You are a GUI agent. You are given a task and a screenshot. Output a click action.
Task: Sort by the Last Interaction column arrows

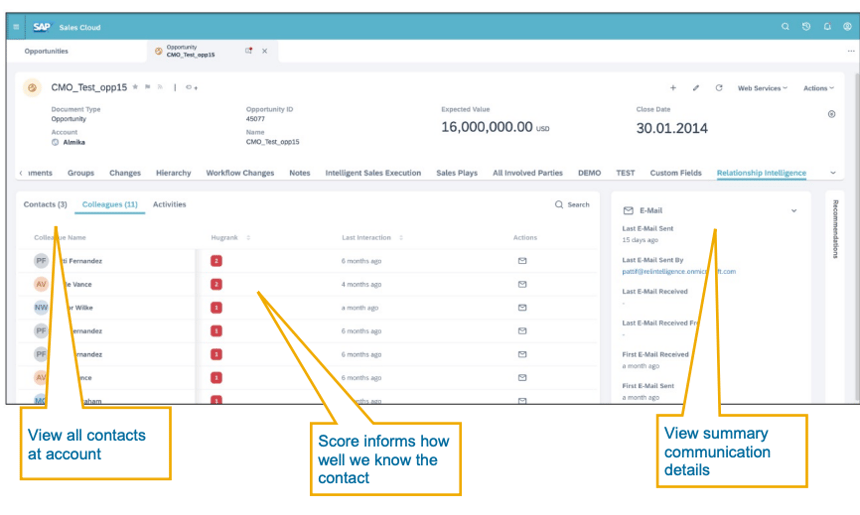point(401,237)
